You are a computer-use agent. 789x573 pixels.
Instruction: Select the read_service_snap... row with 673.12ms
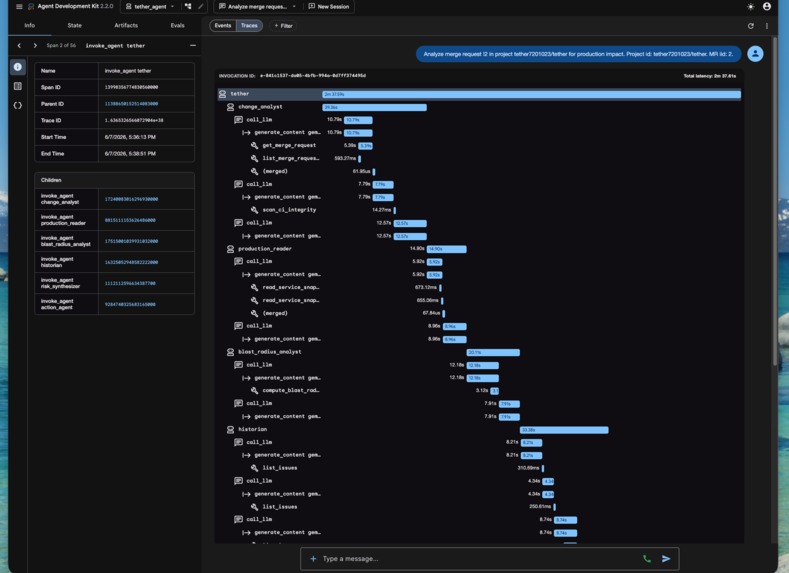pos(479,287)
